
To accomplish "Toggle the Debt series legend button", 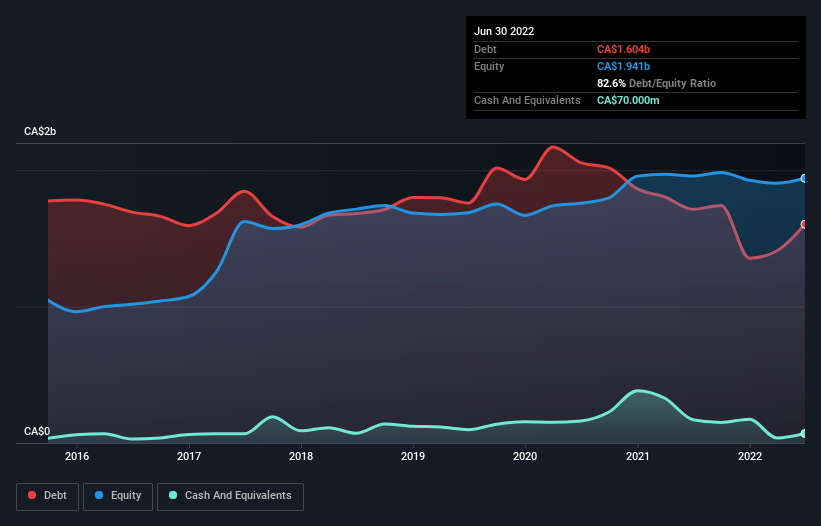I will [47, 496].
